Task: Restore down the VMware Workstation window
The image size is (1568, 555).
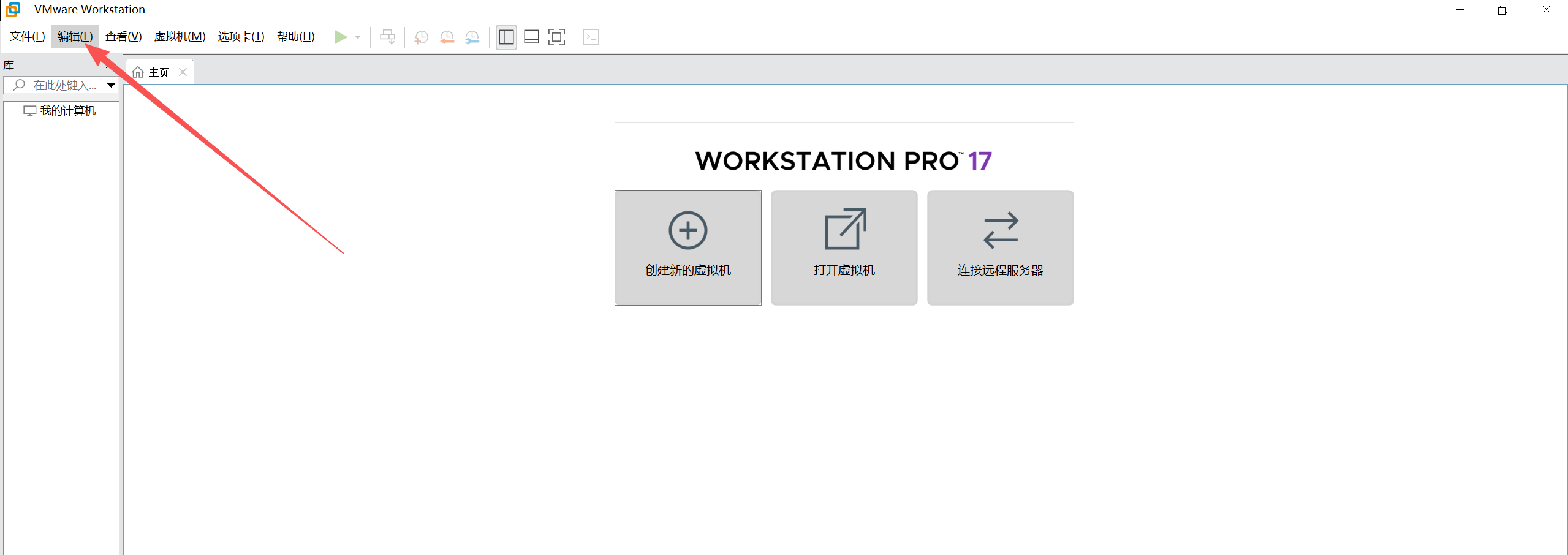Action: 1502,10
